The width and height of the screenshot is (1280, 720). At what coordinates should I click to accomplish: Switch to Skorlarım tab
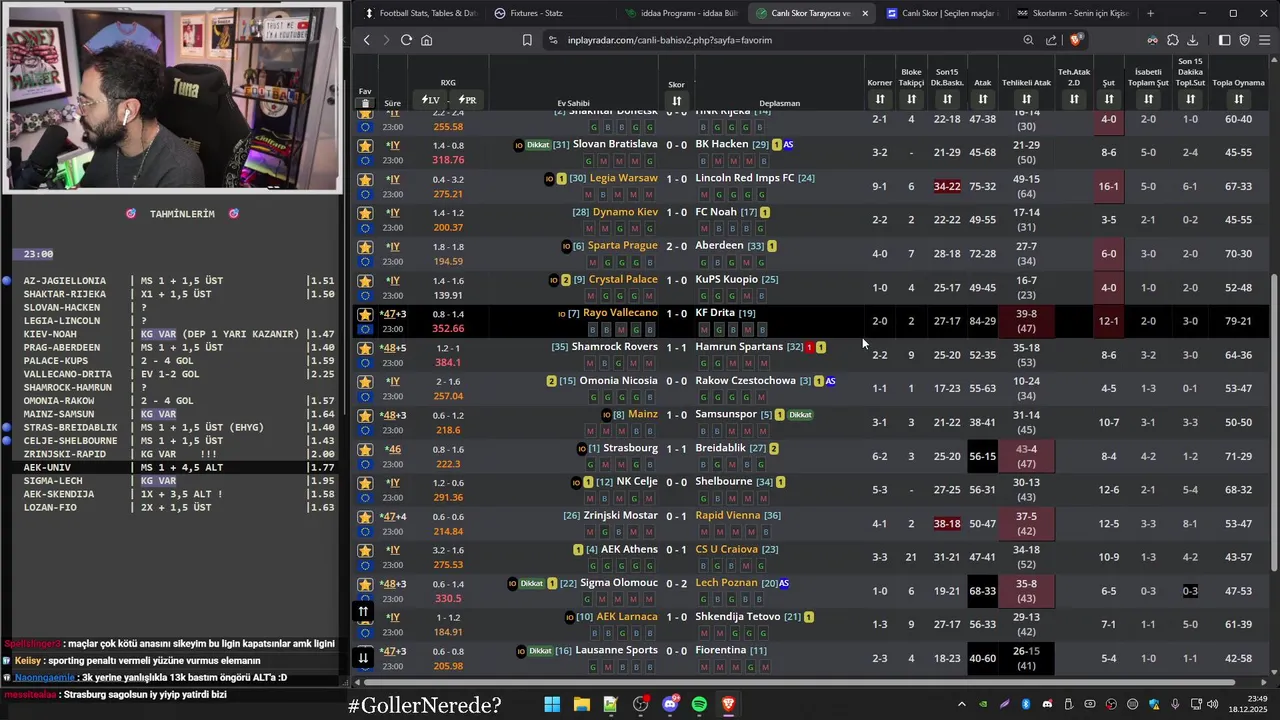(1072, 13)
